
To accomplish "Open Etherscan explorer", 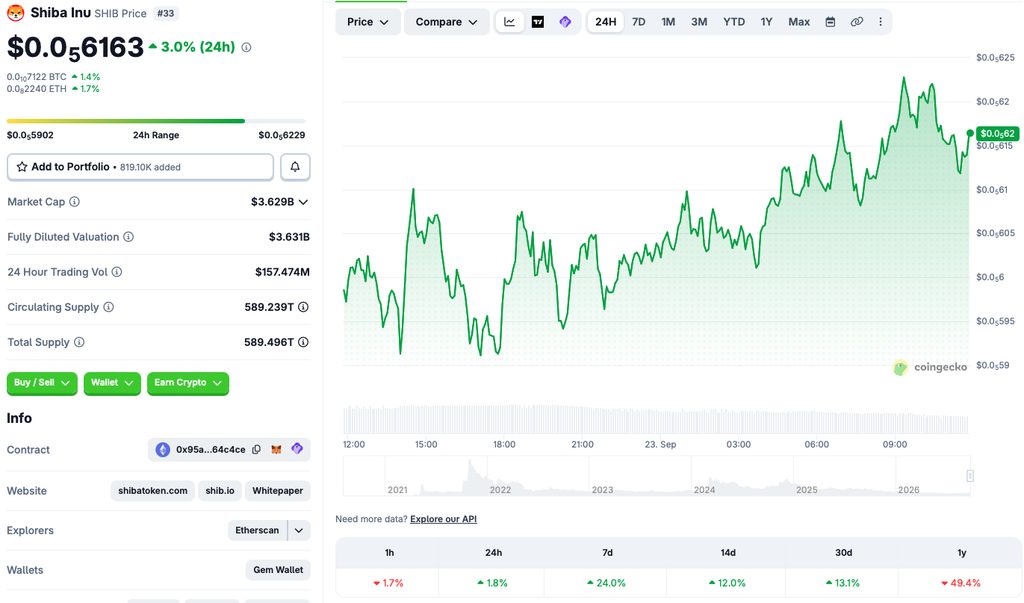I will (x=257, y=530).
